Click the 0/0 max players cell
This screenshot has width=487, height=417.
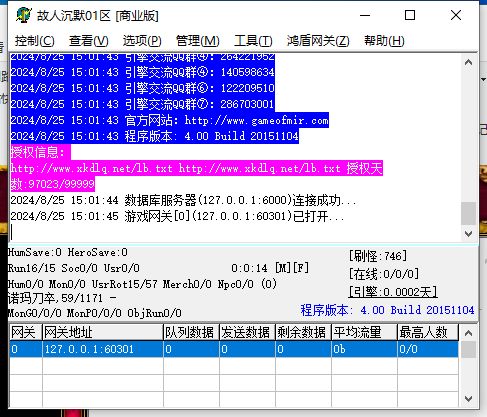(x=428, y=349)
